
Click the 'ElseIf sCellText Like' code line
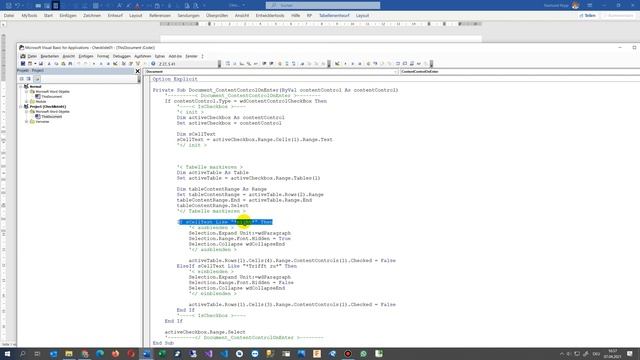click(237, 266)
